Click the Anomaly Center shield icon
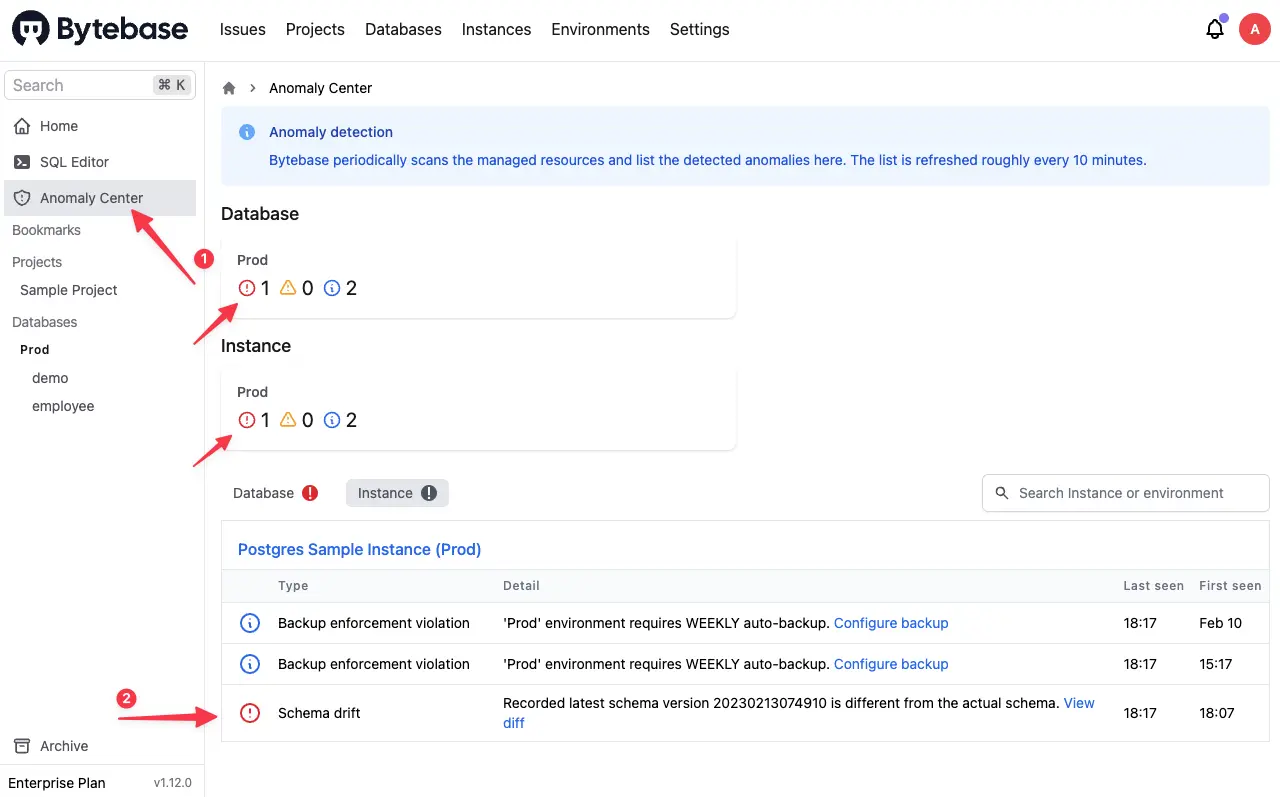Viewport: 1280px width, 797px height. [22, 198]
